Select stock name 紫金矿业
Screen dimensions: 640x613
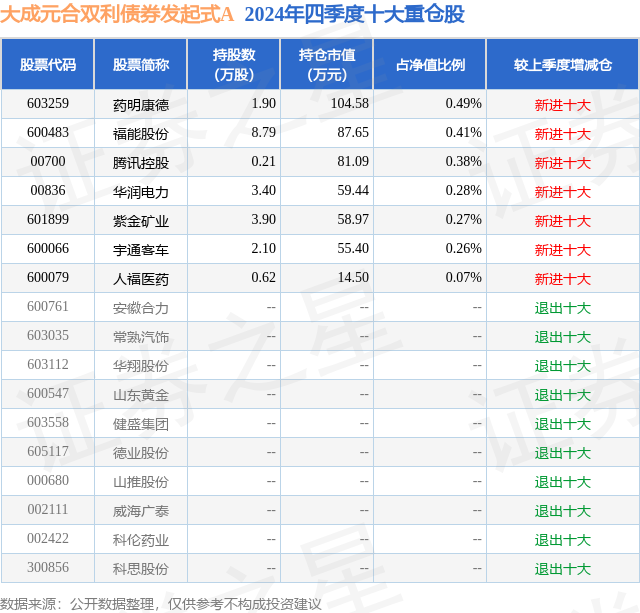click(x=141, y=221)
